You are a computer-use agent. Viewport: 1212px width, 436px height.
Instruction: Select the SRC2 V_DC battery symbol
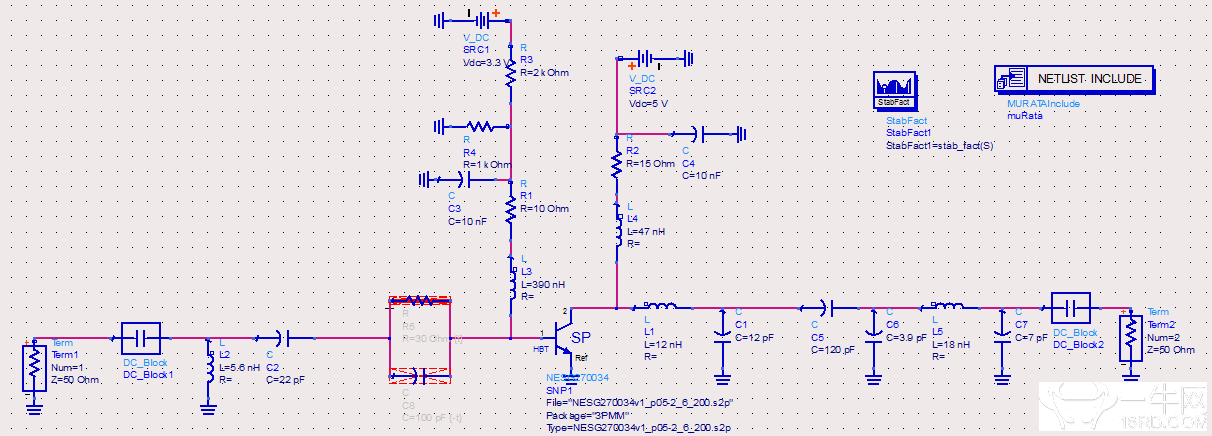(x=655, y=60)
